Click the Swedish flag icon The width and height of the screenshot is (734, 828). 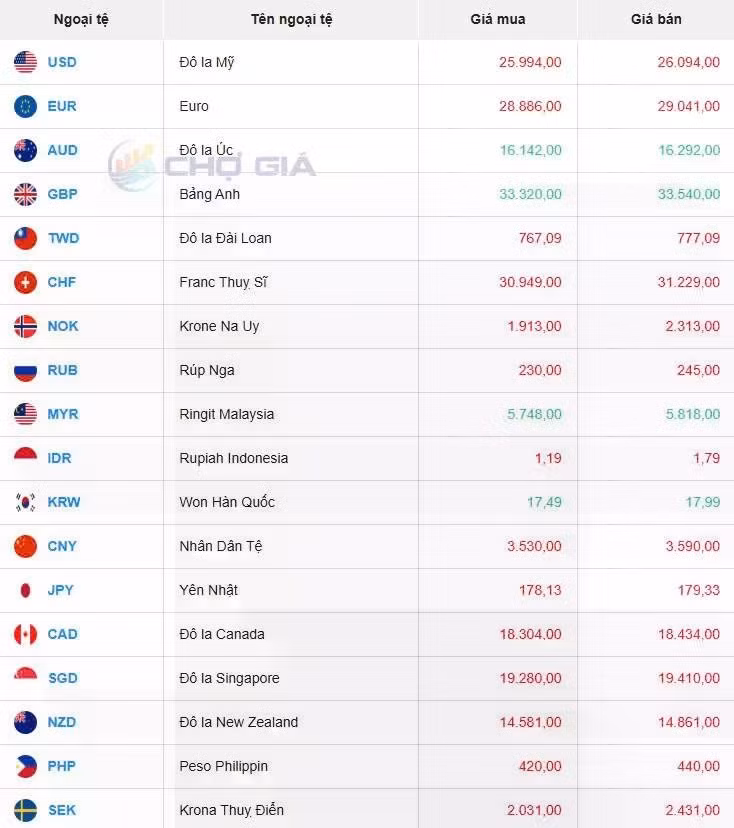tap(25, 810)
